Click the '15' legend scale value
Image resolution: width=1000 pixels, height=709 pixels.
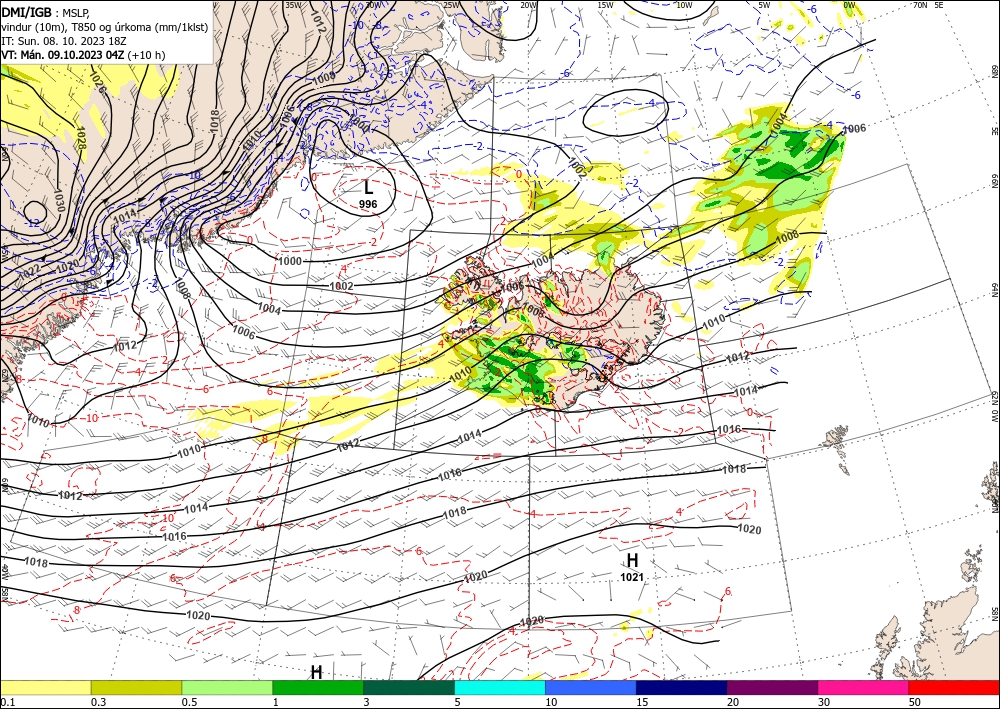(642, 702)
